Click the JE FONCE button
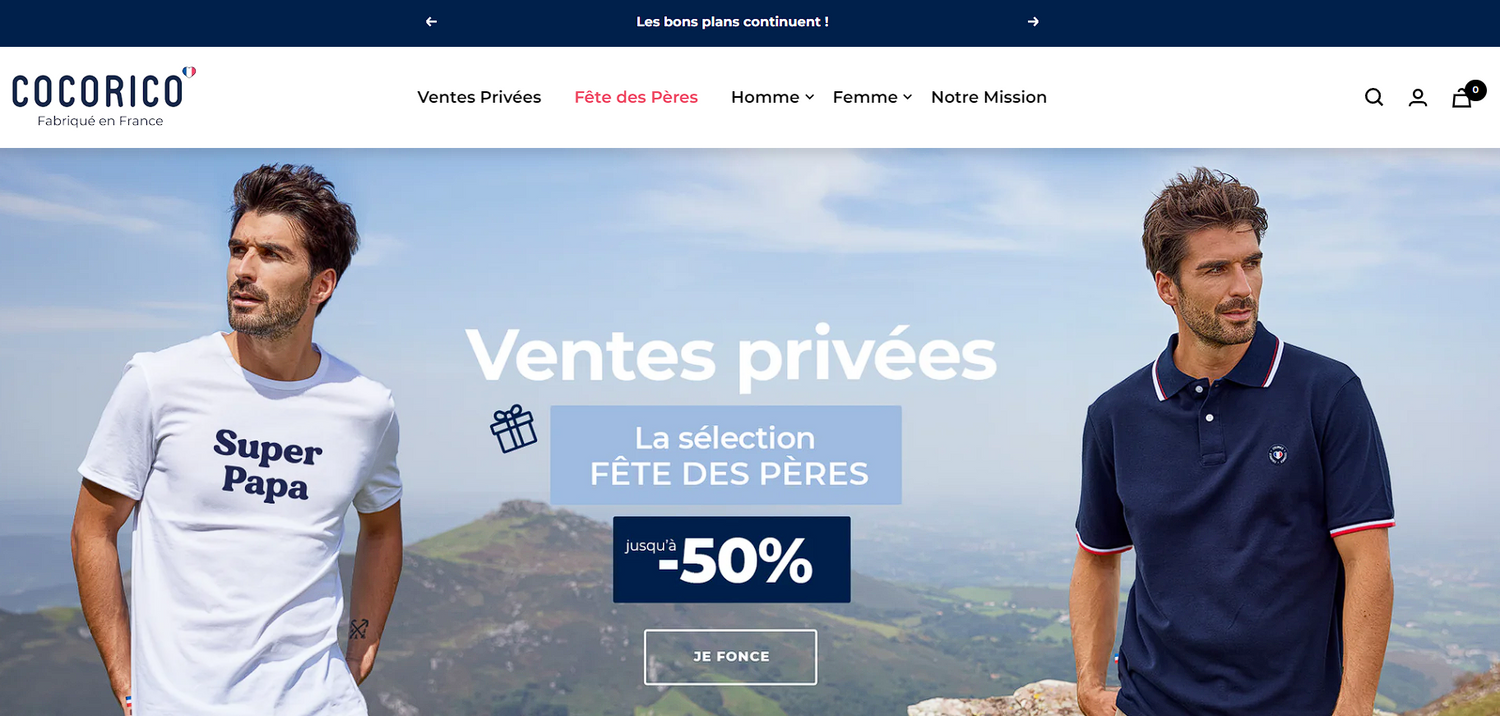Viewport: 1500px width, 716px height. click(x=731, y=657)
